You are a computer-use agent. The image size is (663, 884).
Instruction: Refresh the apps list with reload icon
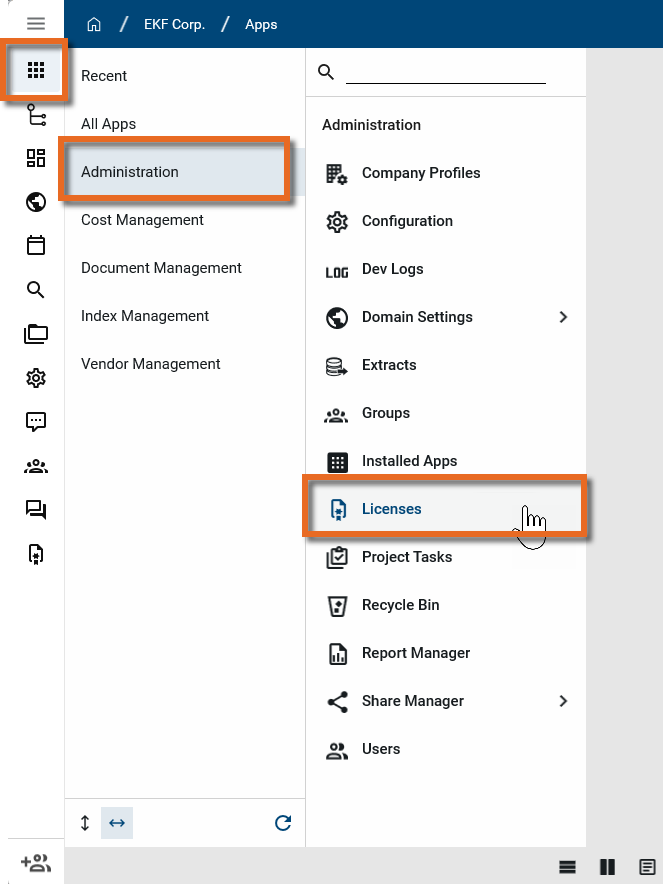(x=283, y=823)
